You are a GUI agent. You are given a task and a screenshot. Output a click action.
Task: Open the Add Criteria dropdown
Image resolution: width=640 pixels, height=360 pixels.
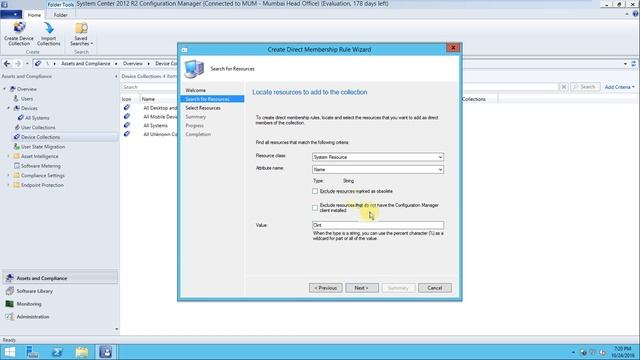pos(620,87)
